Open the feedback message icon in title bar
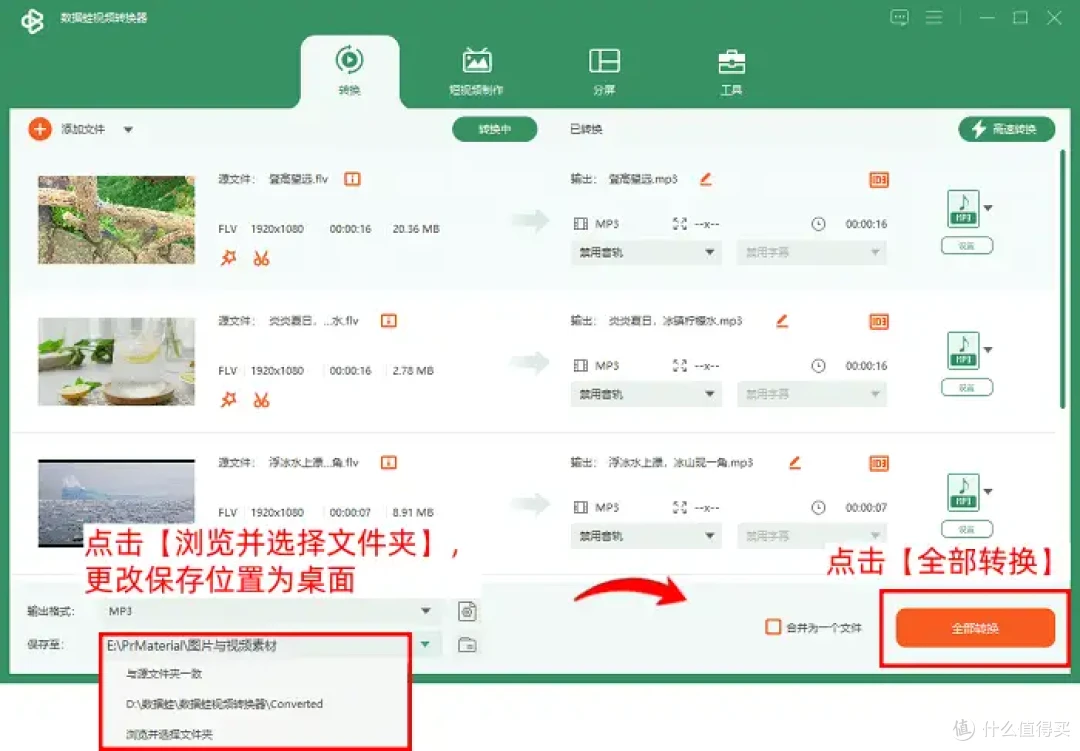The image size is (1080, 751). (x=899, y=17)
